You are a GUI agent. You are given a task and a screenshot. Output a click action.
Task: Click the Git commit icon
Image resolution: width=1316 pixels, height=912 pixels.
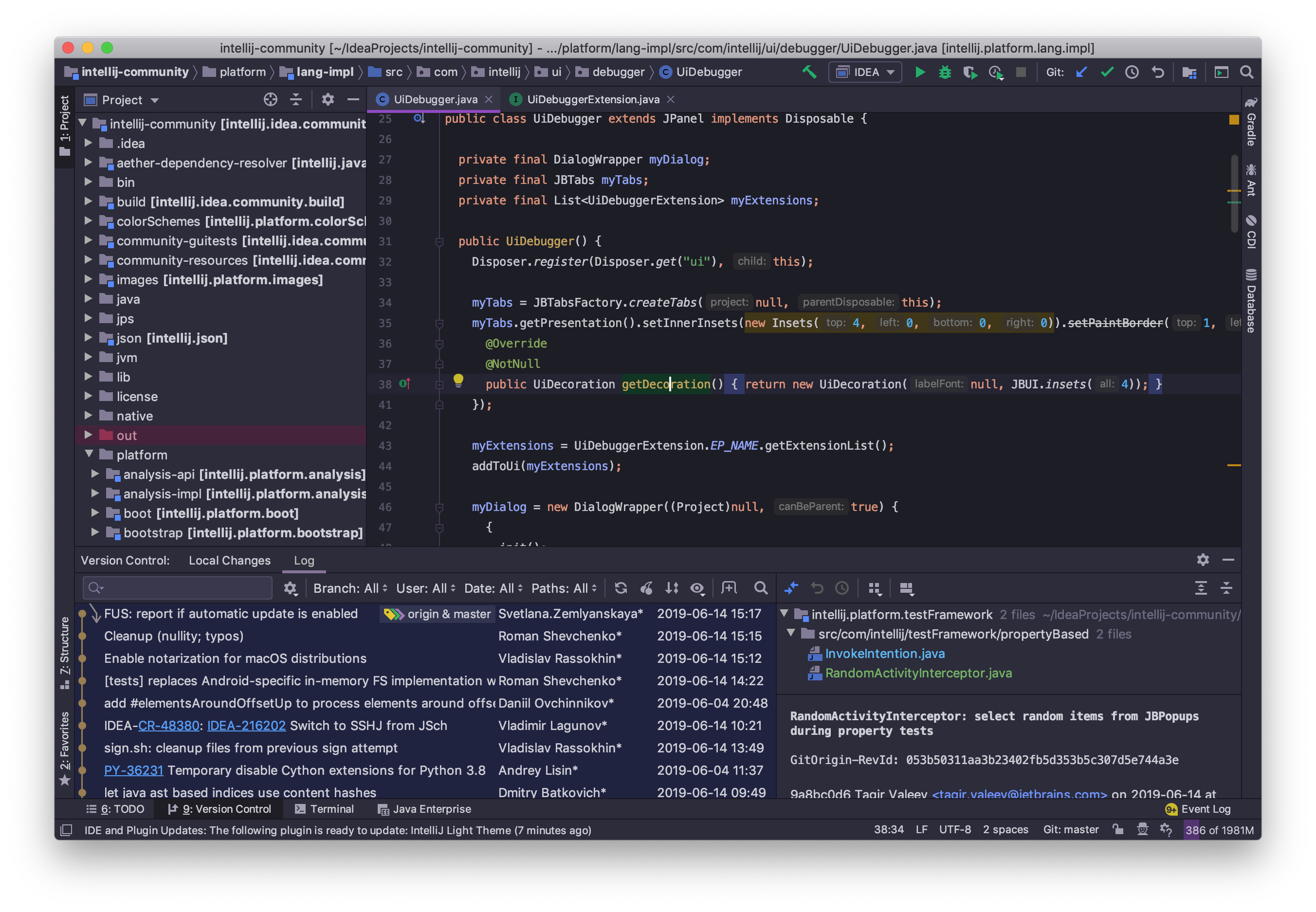(x=1108, y=71)
